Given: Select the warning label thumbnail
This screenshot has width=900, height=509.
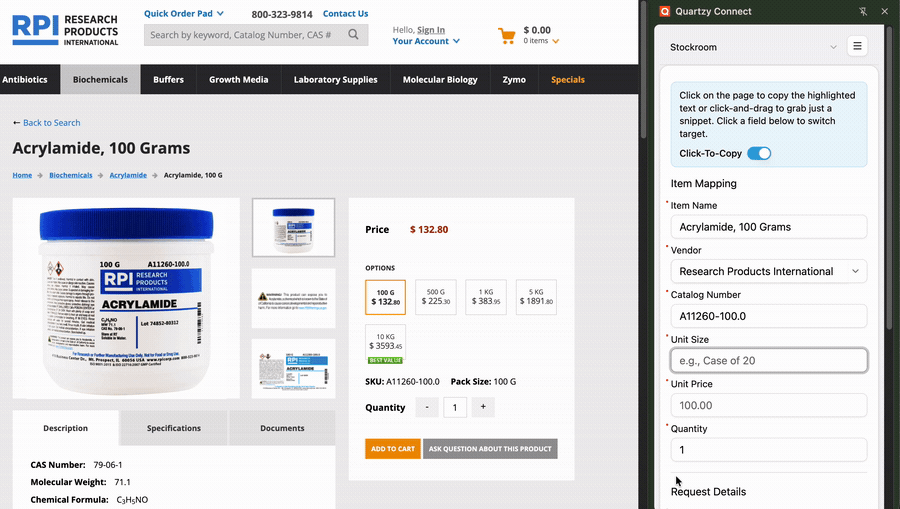Looking at the screenshot, I should pyautogui.click(x=293, y=298).
